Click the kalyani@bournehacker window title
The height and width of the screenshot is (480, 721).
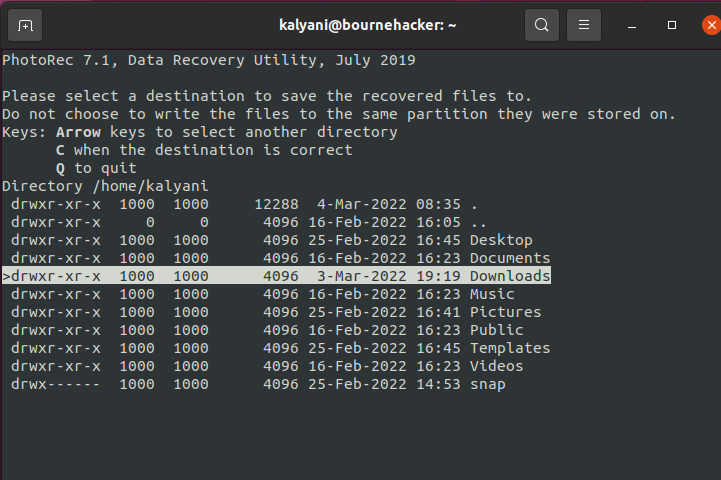pos(367,25)
